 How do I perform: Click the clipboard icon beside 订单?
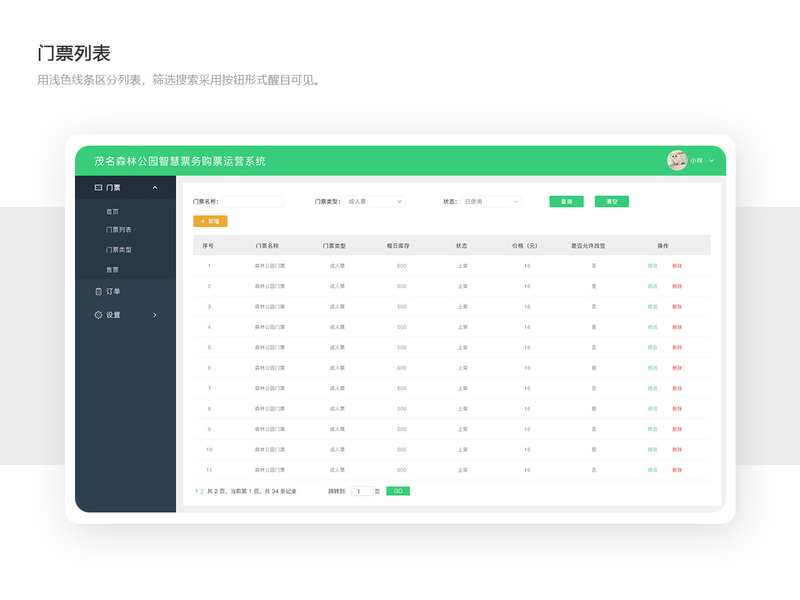[x=98, y=291]
